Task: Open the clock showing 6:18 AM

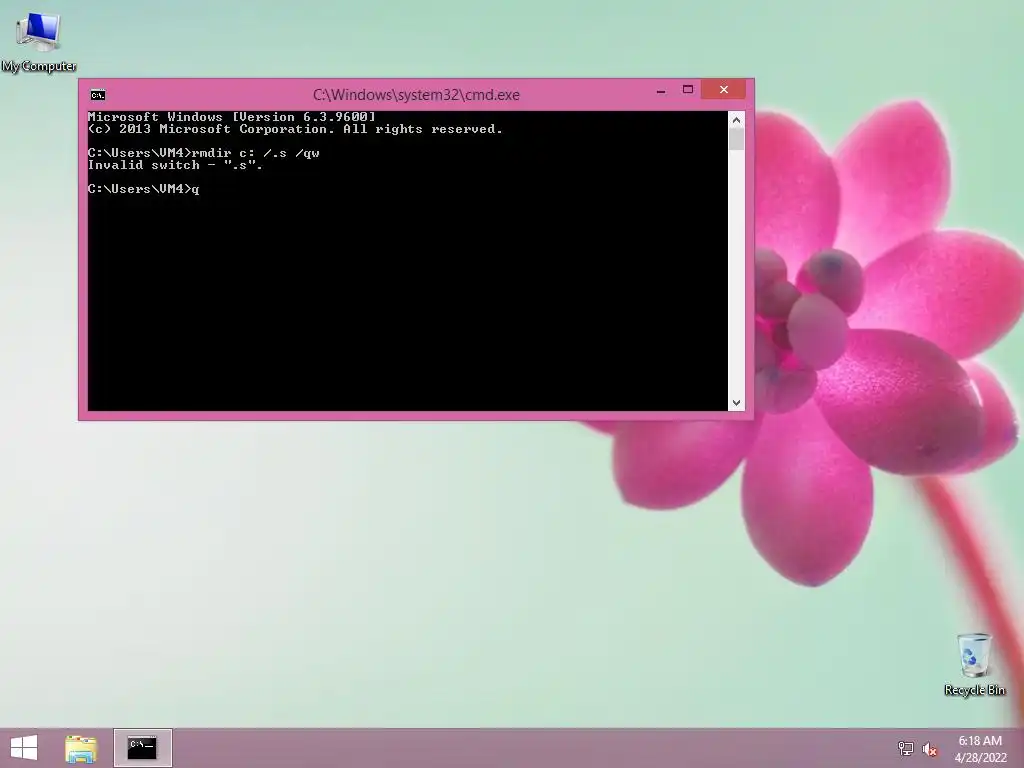Action: pyautogui.click(x=980, y=749)
